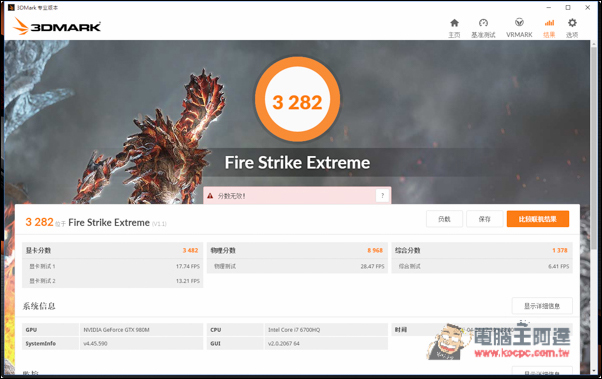
Task: Maximize the 3DMark window
Action: coord(568,7)
